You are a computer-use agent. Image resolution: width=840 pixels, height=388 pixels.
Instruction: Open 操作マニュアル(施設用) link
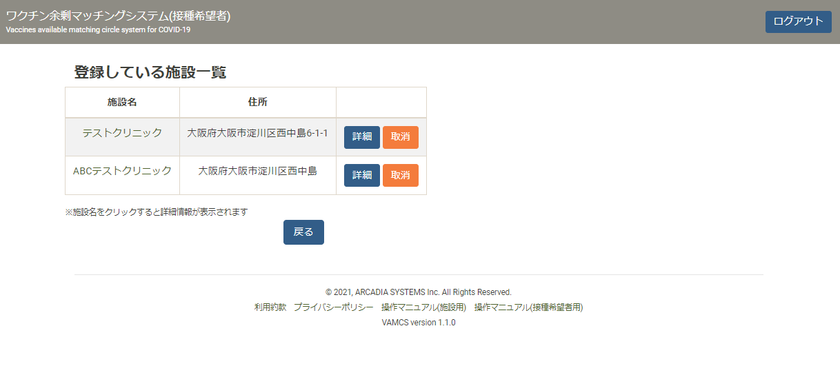424,308
